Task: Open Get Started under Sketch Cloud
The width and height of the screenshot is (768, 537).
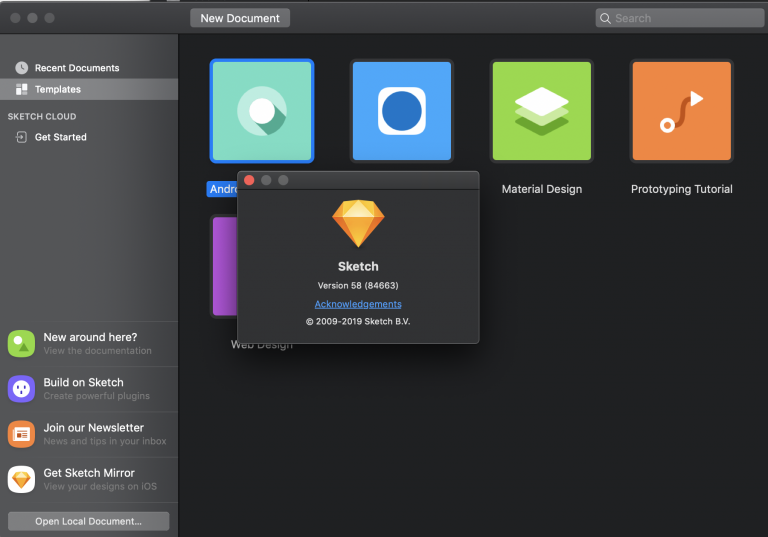Action: click(x=89, y=137)
